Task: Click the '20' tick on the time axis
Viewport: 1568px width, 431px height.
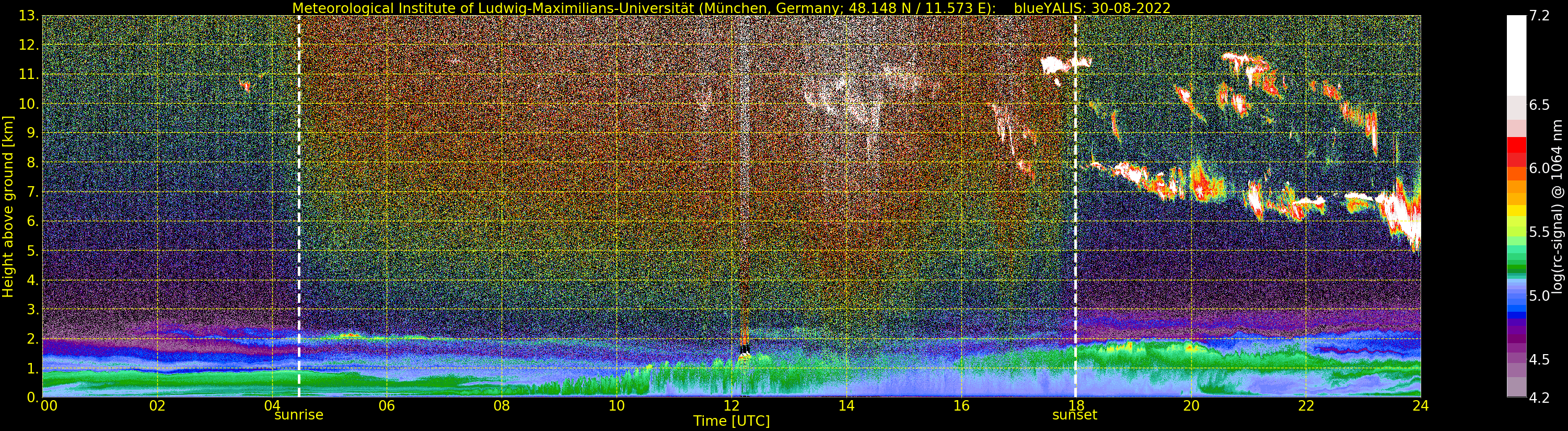Action: click(x=1191, y=405)
